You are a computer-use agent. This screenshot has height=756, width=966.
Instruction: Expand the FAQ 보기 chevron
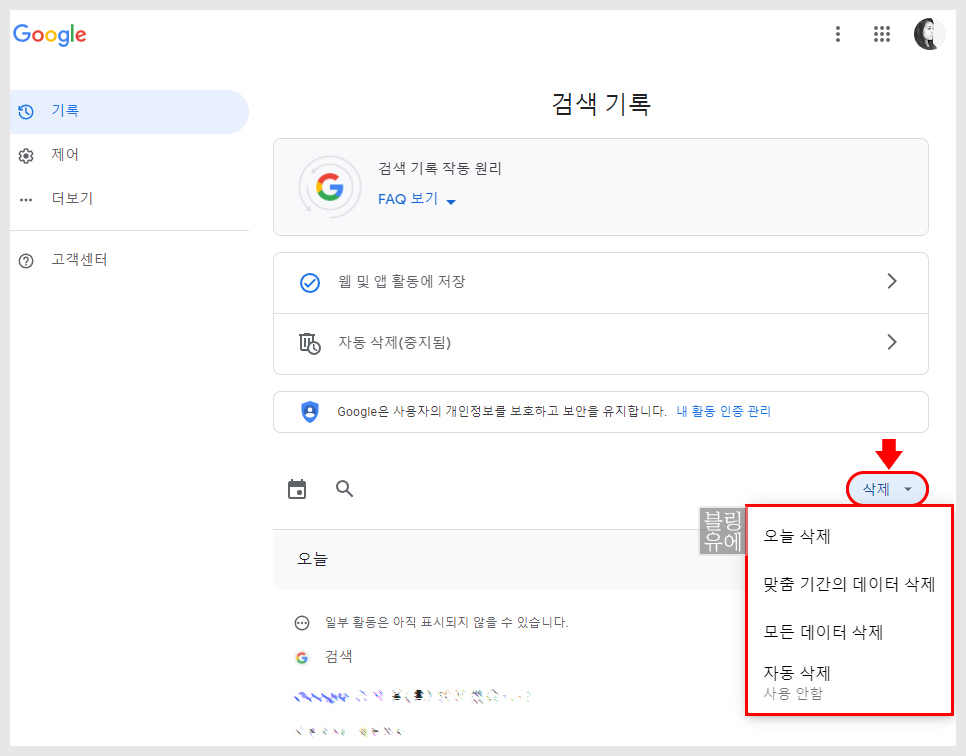pyautogui.click(x=449, y=199)
